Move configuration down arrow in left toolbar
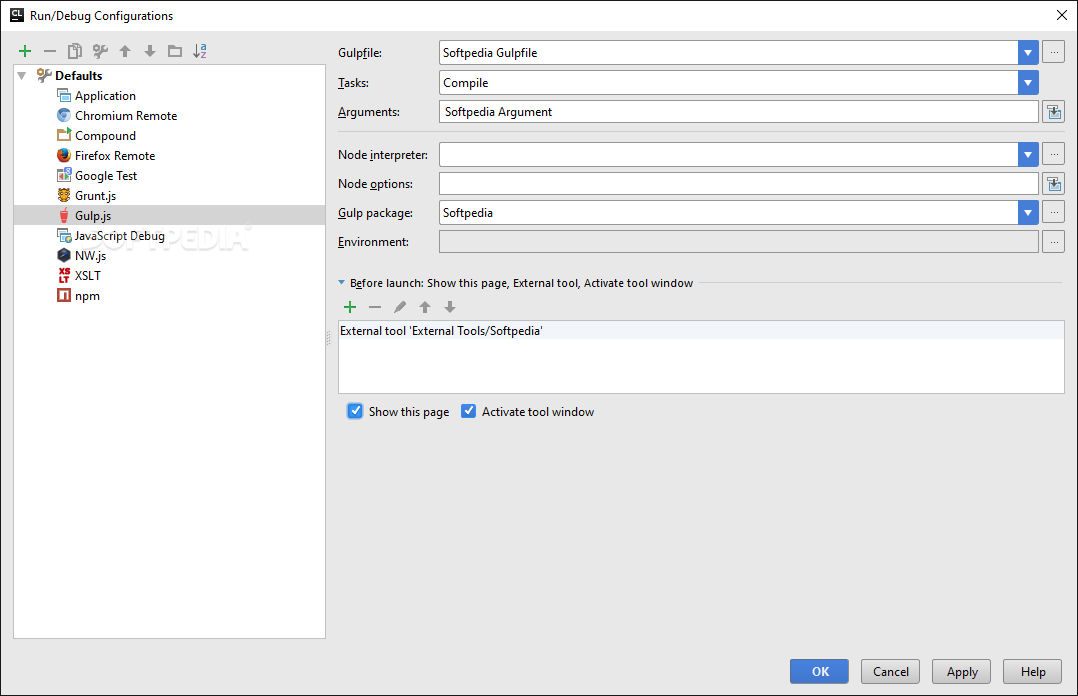 tap(150, 51)
